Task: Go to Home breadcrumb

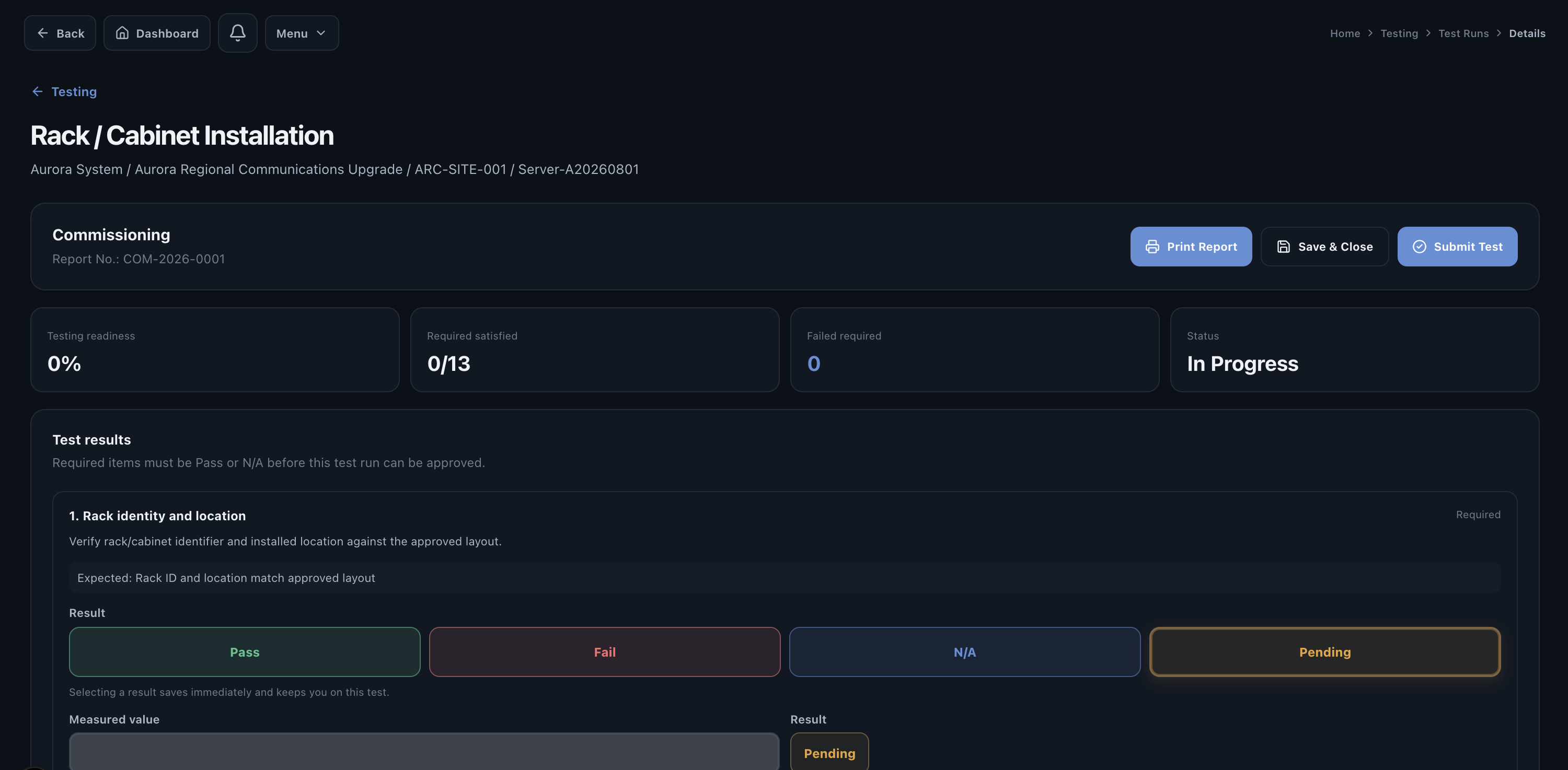Action: click(1345, 33)
